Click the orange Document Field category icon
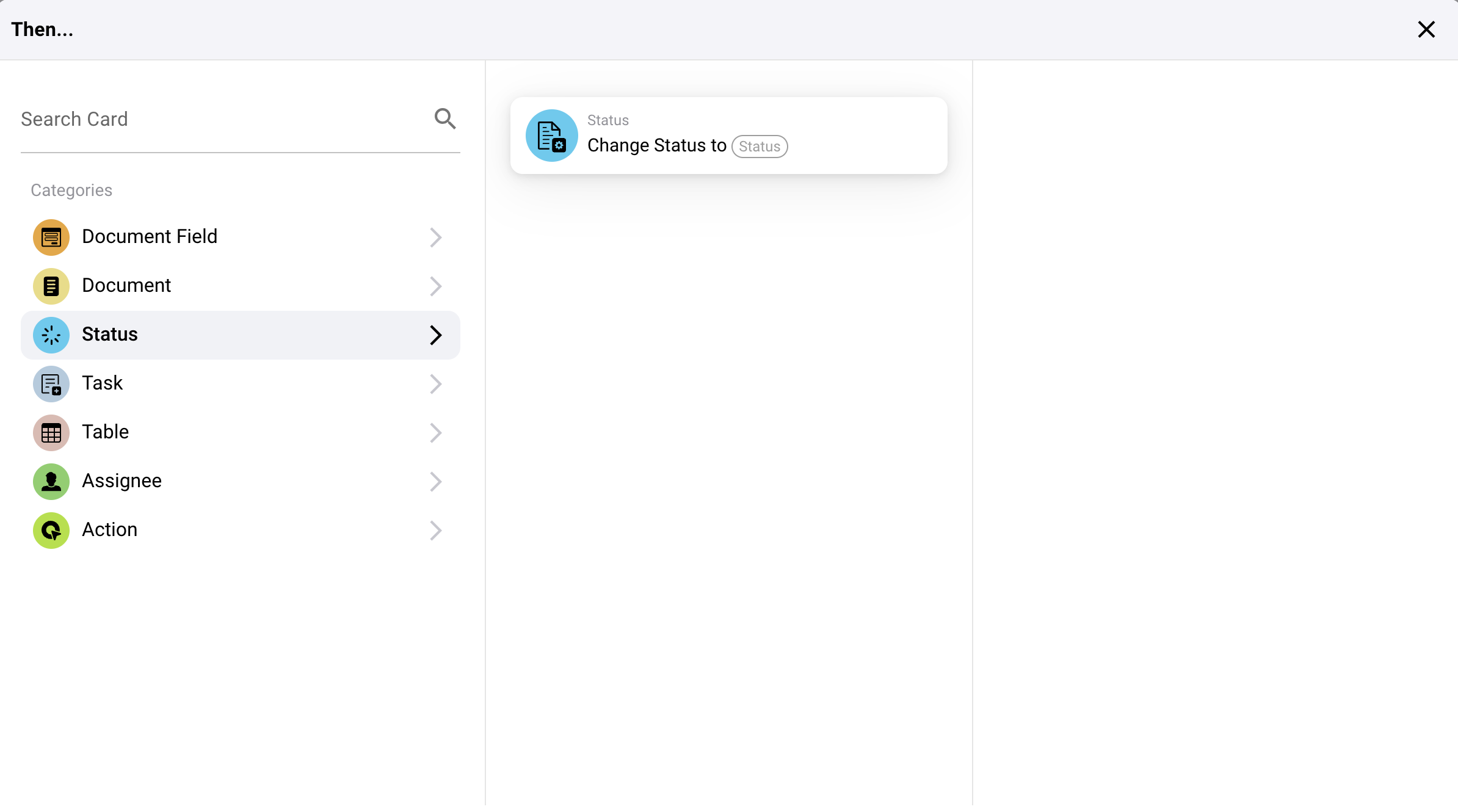 pyautogui.click(x=51, y=237)
